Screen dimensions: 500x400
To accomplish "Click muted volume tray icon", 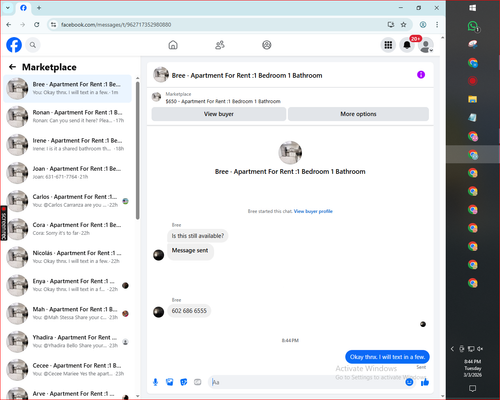I will click(x=480, y=349).
